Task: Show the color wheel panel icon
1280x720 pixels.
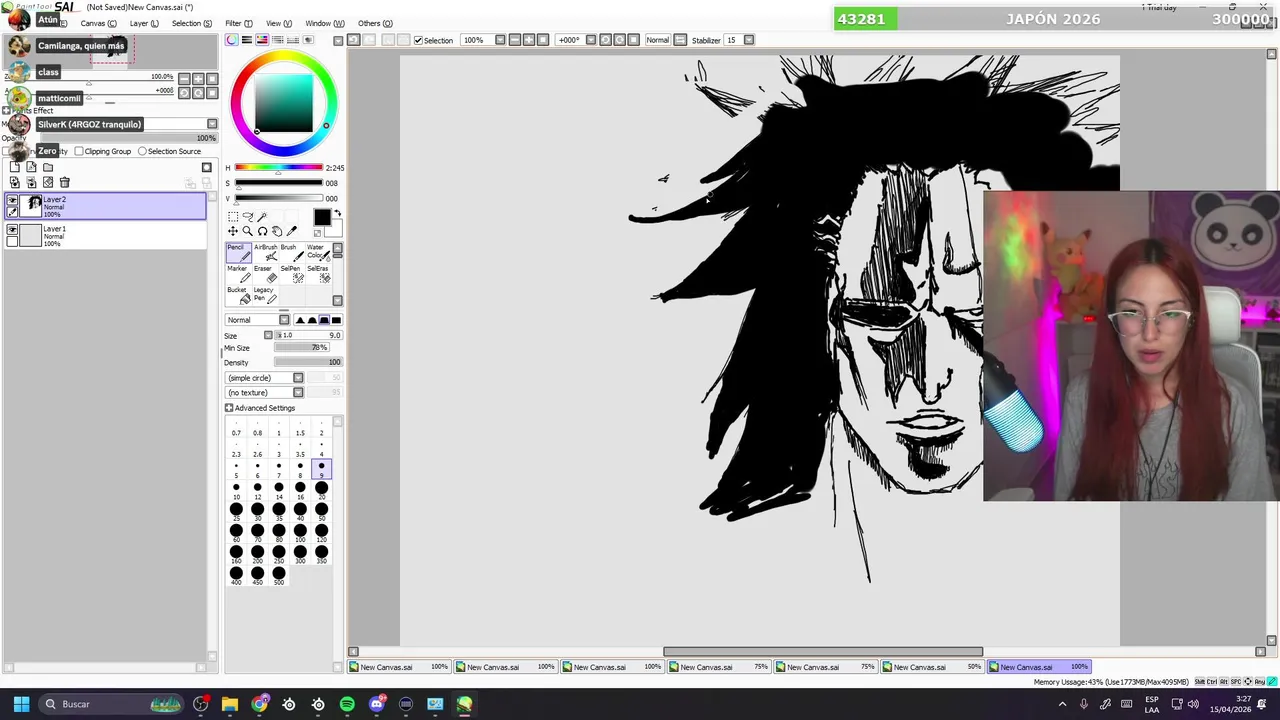Action: pos(232,40)
